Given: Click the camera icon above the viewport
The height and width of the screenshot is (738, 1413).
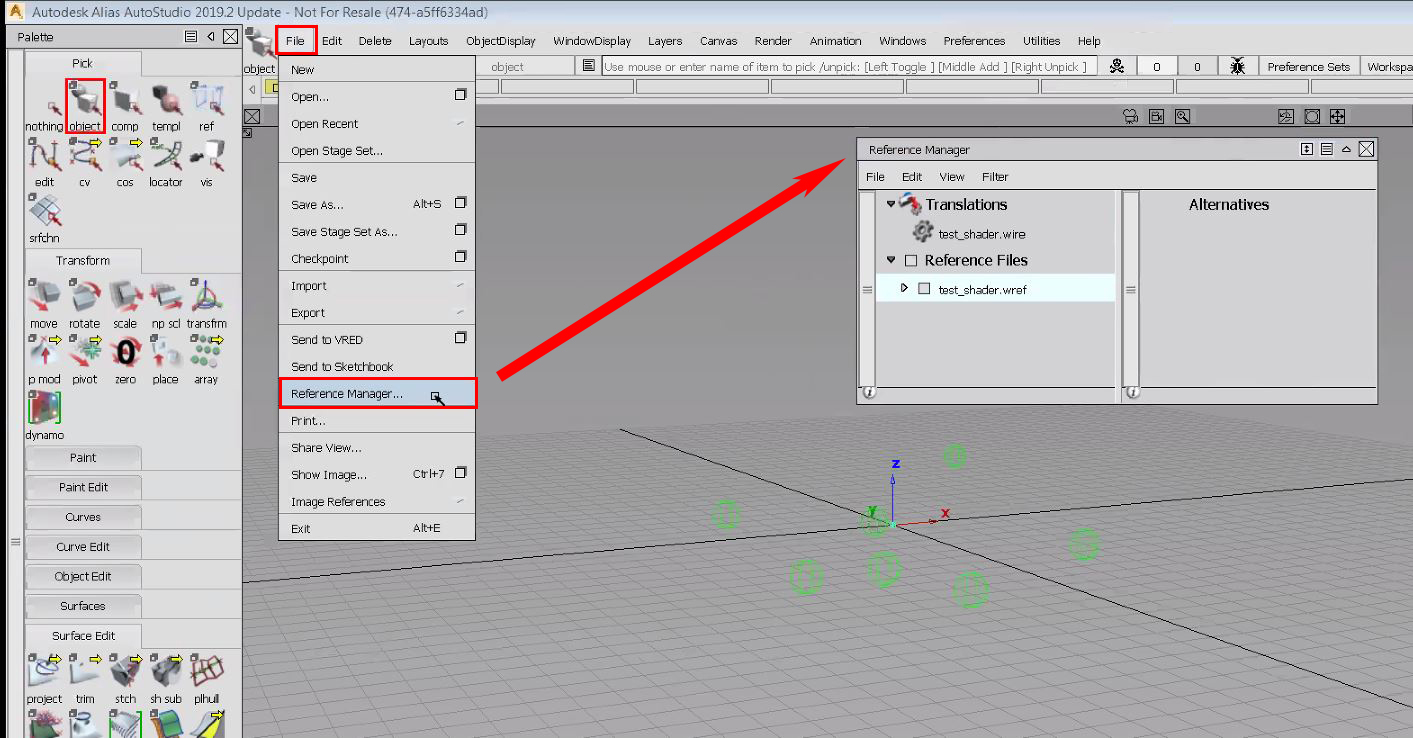Looking at the screenshot, I should pos(1130,116).
